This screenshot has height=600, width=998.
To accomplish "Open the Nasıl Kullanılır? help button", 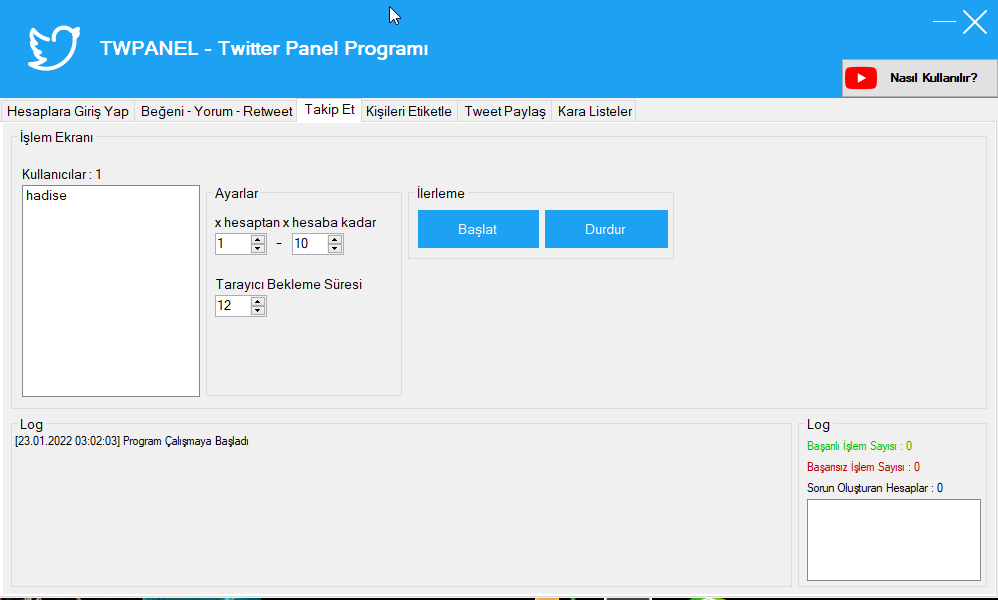I will tap(920, 78).
